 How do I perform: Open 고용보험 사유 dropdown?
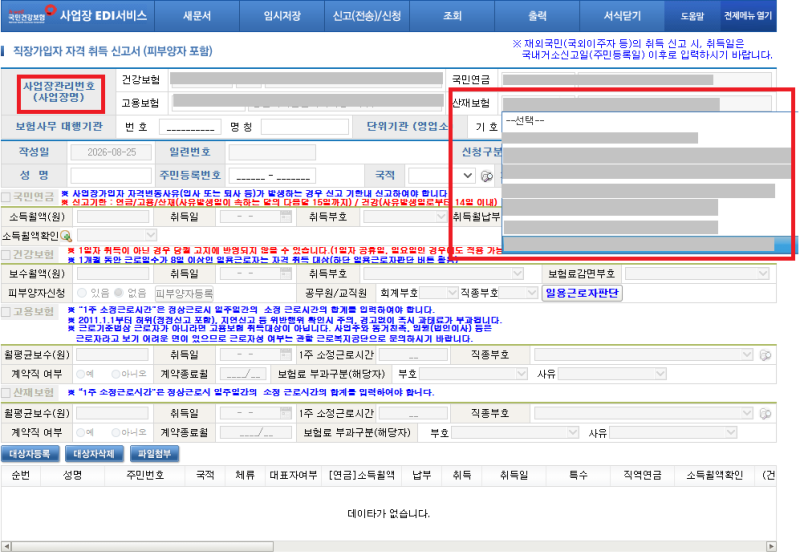[x=612, y=374]
